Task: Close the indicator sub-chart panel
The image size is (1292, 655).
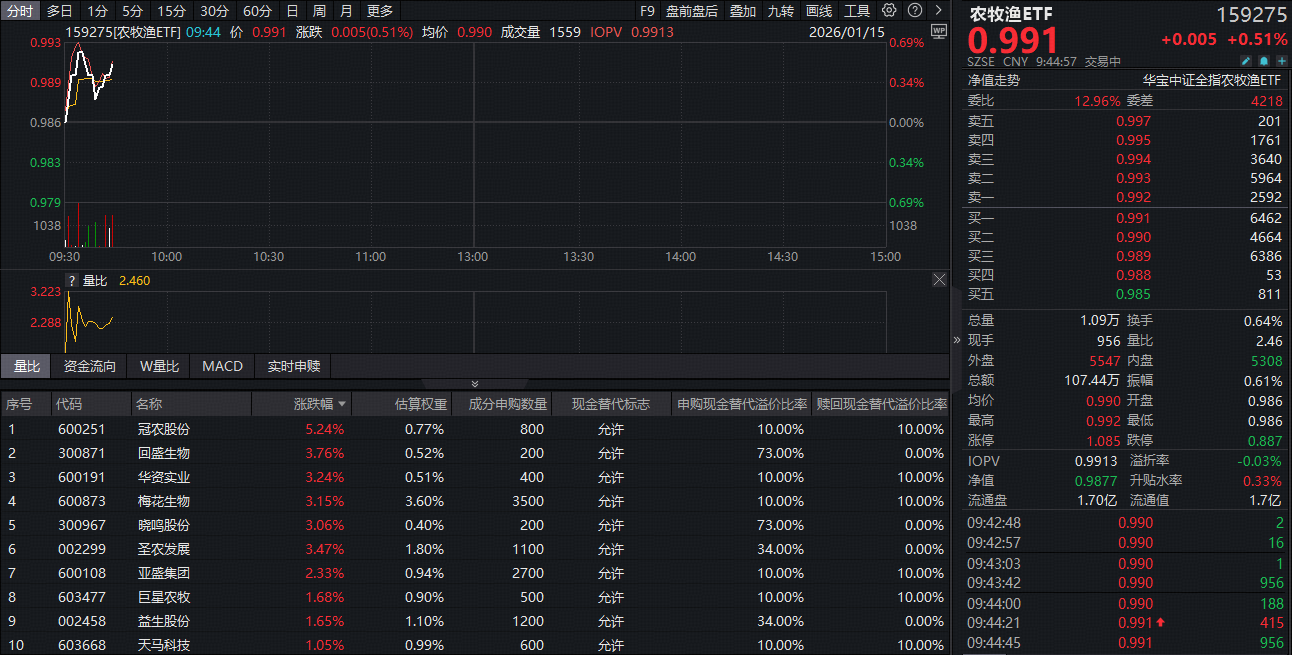Action: click(x=938, y=280)
